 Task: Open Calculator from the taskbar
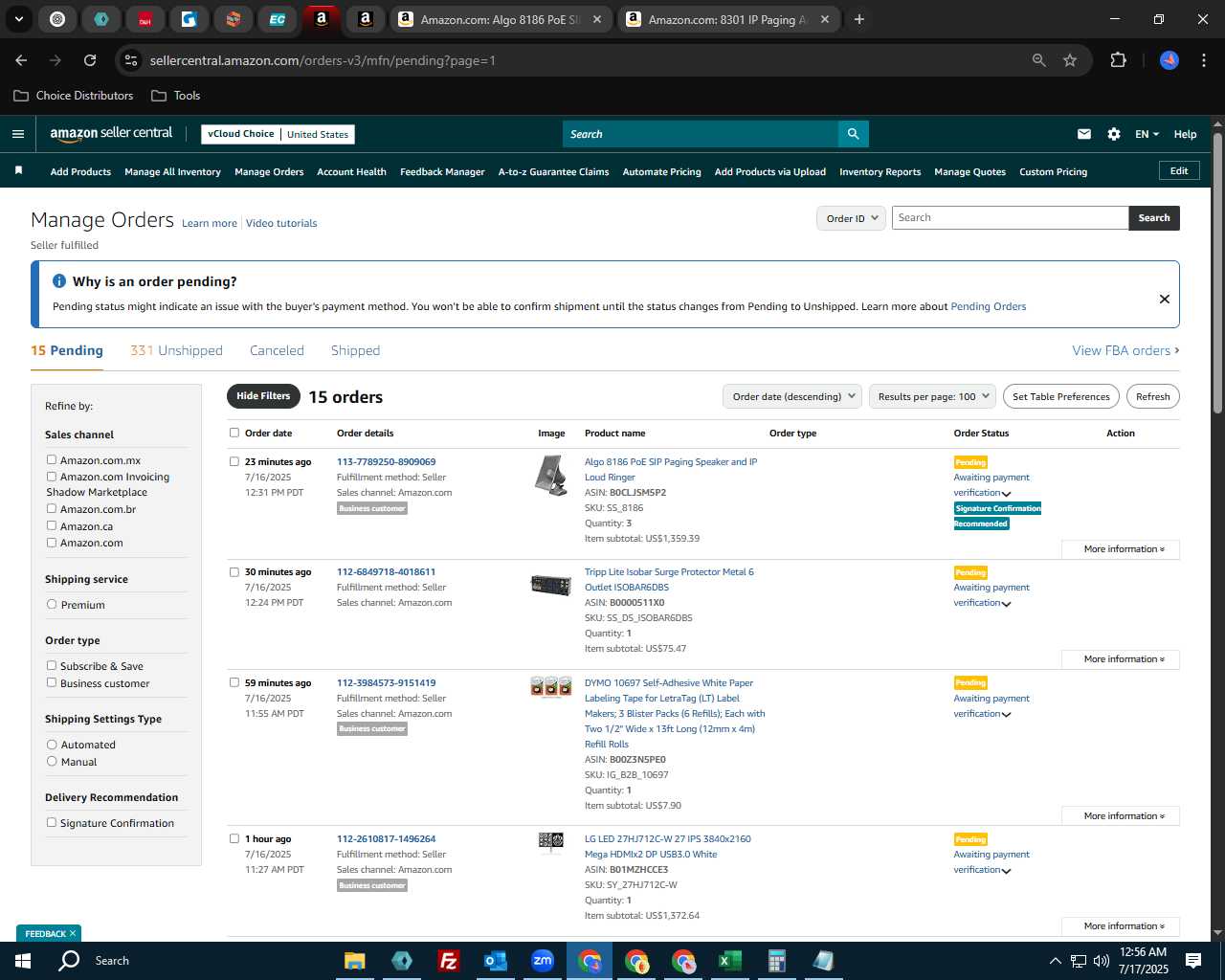776,961
